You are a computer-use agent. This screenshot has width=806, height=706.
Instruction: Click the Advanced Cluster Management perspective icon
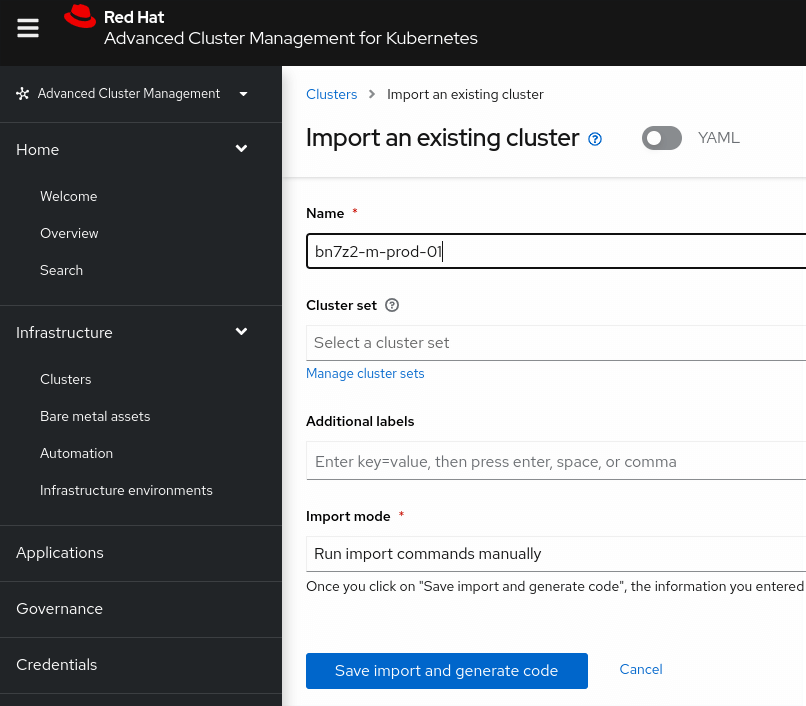point(23,94)
